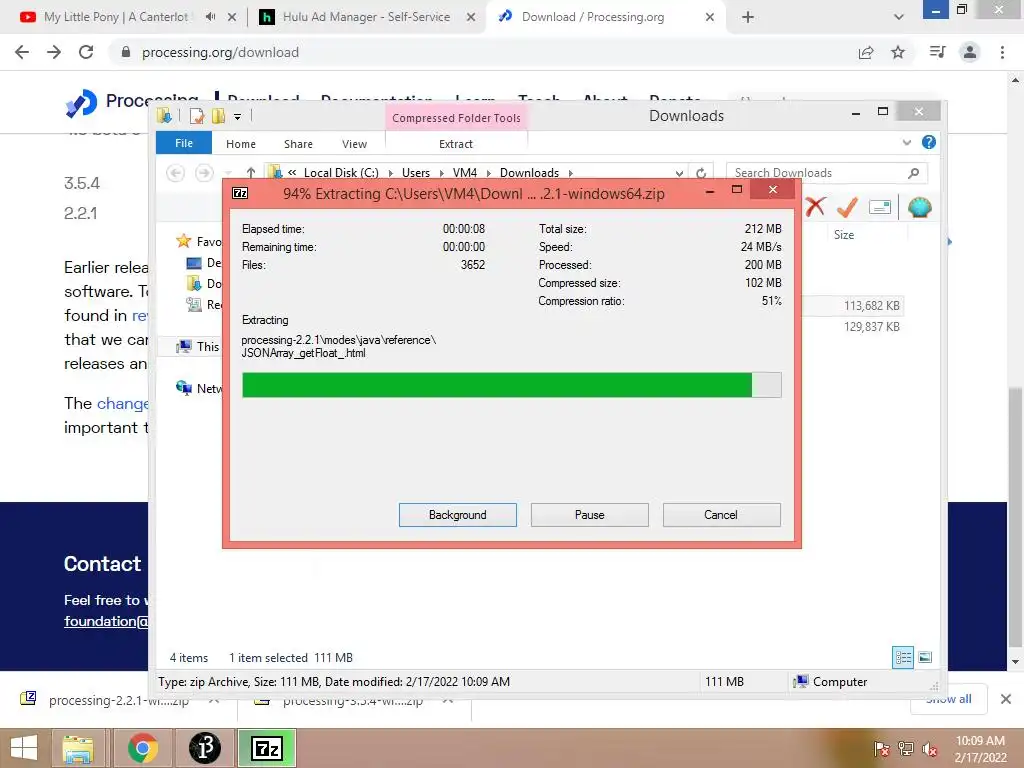Expand the VM4 breadcrumb arrow
This screenshot has height=768, width=1024.
(x=488, y=173)
